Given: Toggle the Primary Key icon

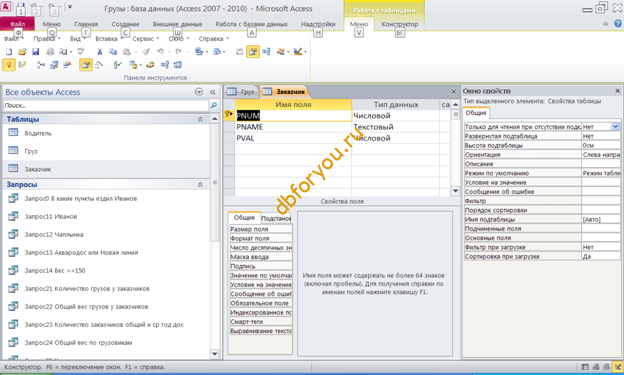Looking at the screenshot, I should pos(9,64).
